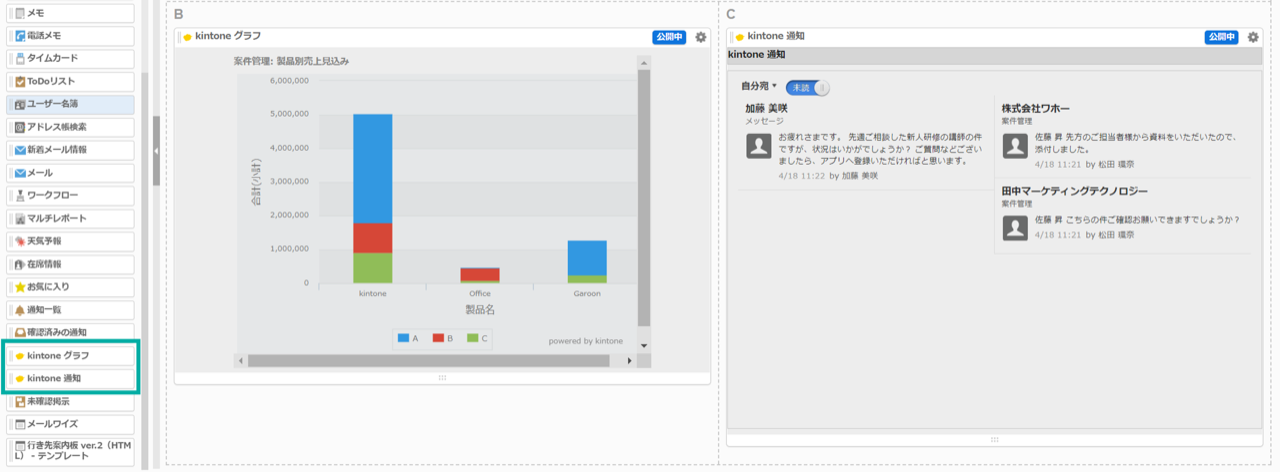Toggle the 未読 unread switch

[808, 88]
